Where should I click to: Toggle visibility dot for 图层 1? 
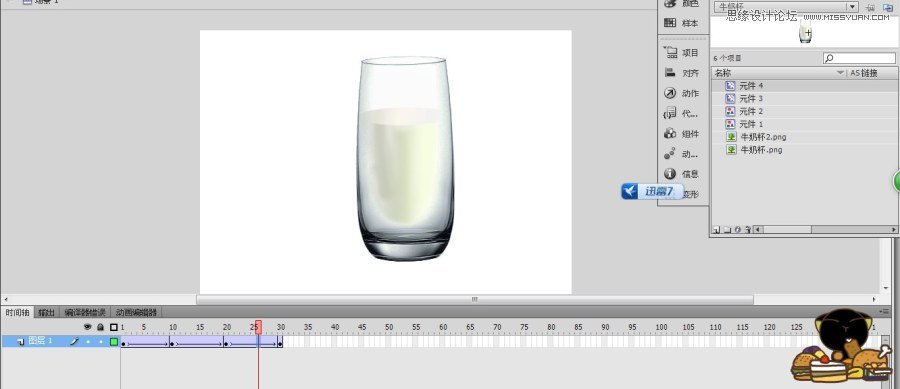click(88, 341)
